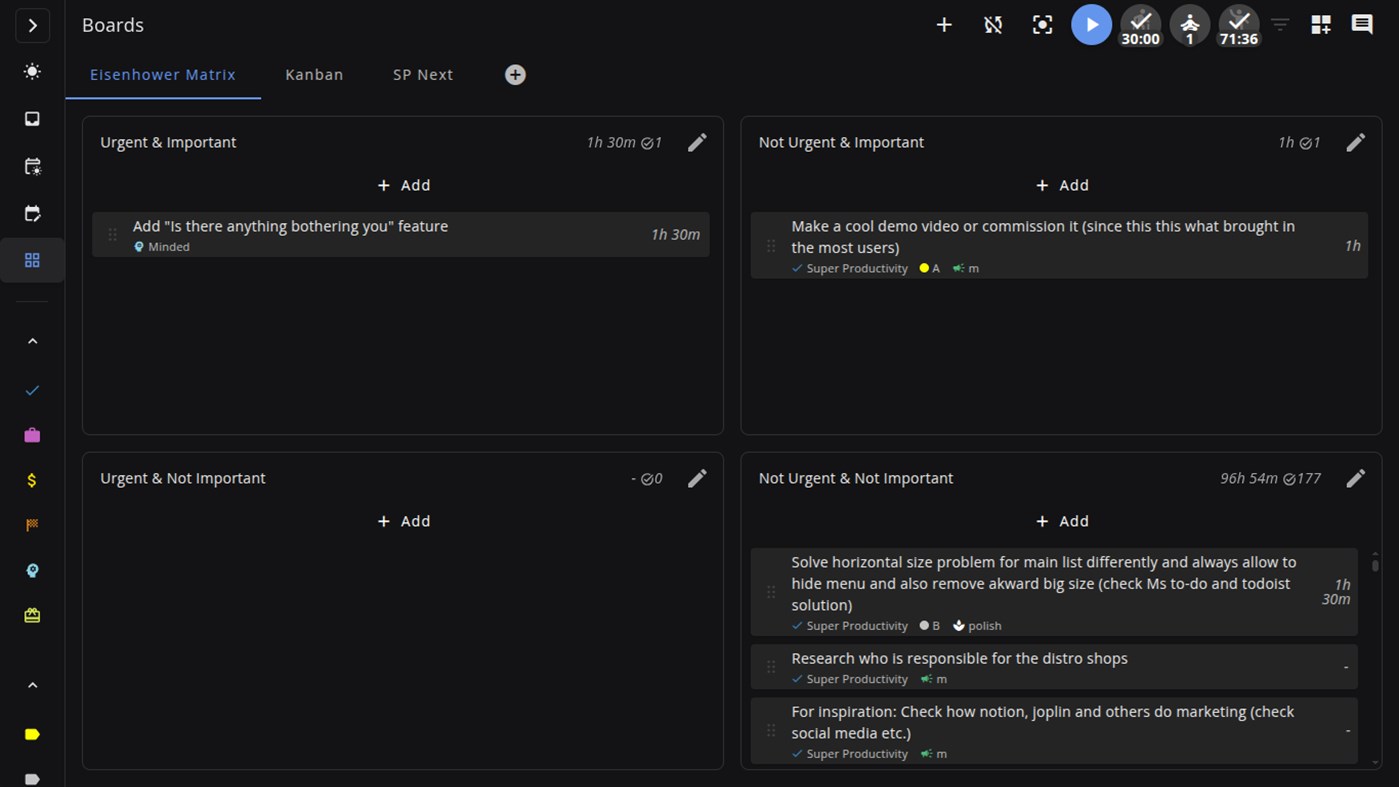Open the Inbox icon in sidebar
The image size is (1399, 787).
coord(32,119)
